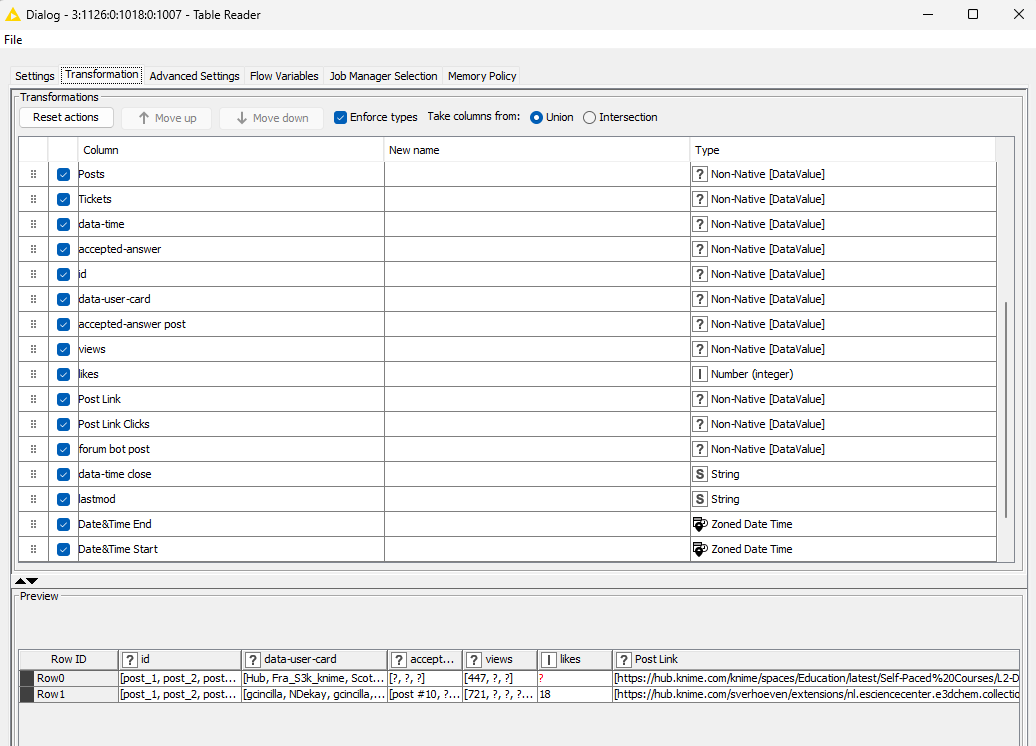This screenshot has height=746, width=1036.
Task: Switch to the Transformation tab
Action: pos(102,75)
